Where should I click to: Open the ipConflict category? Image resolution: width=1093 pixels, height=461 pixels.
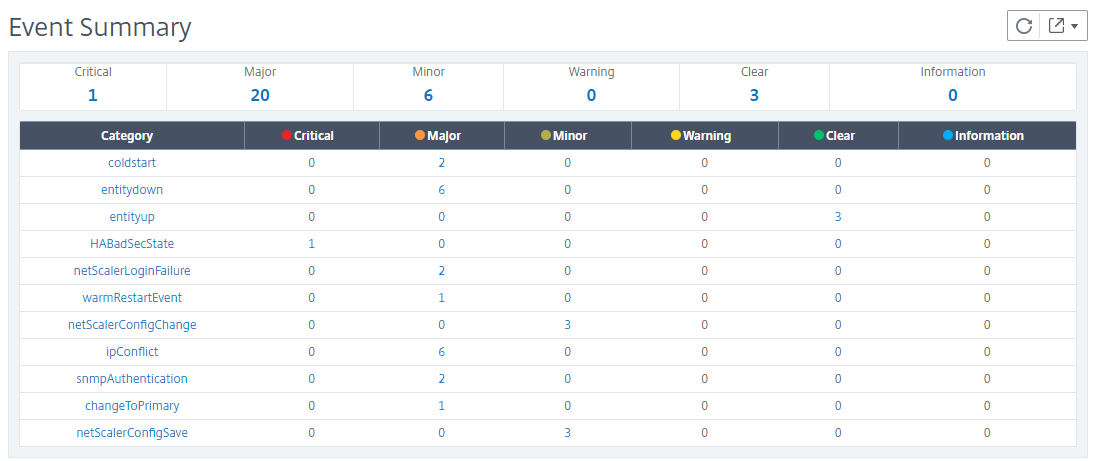click(132, 352)
